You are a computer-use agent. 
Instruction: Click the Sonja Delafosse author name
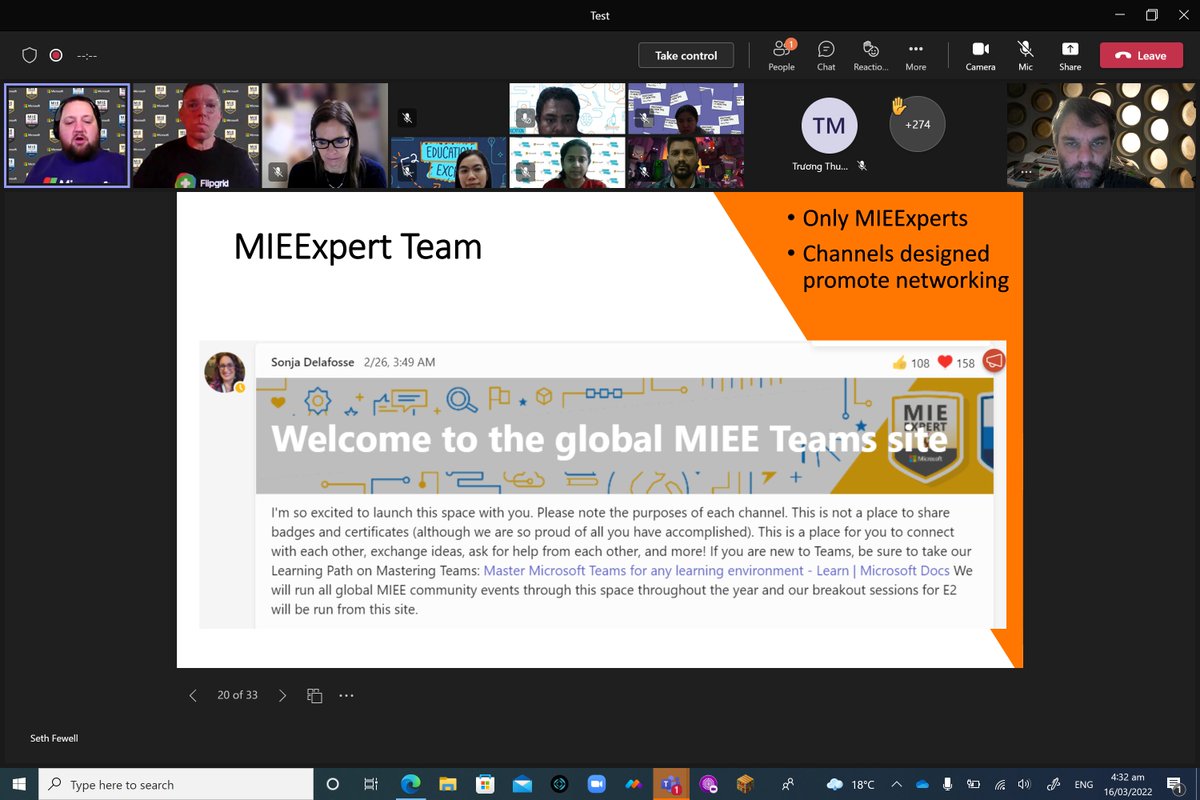tap(313, 362)
